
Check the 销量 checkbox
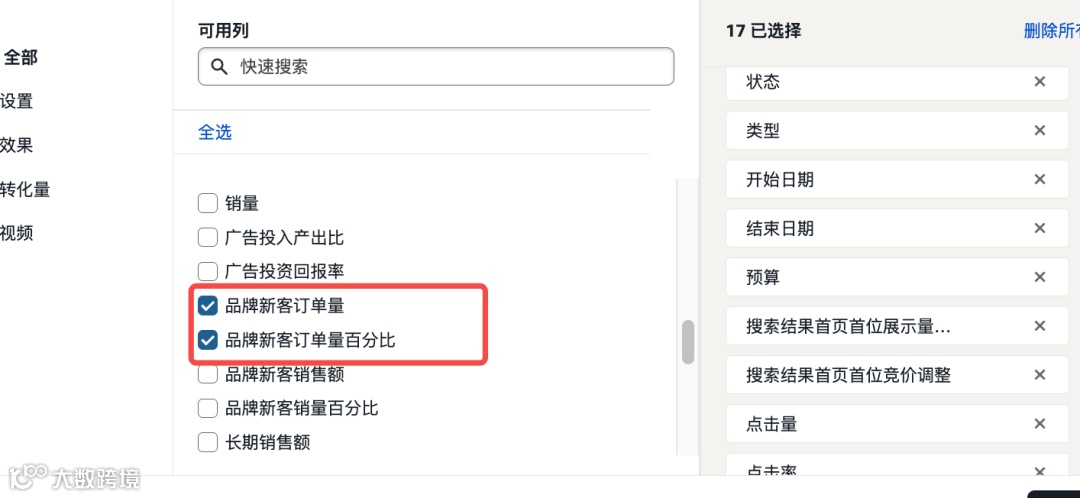pos(208,204)
